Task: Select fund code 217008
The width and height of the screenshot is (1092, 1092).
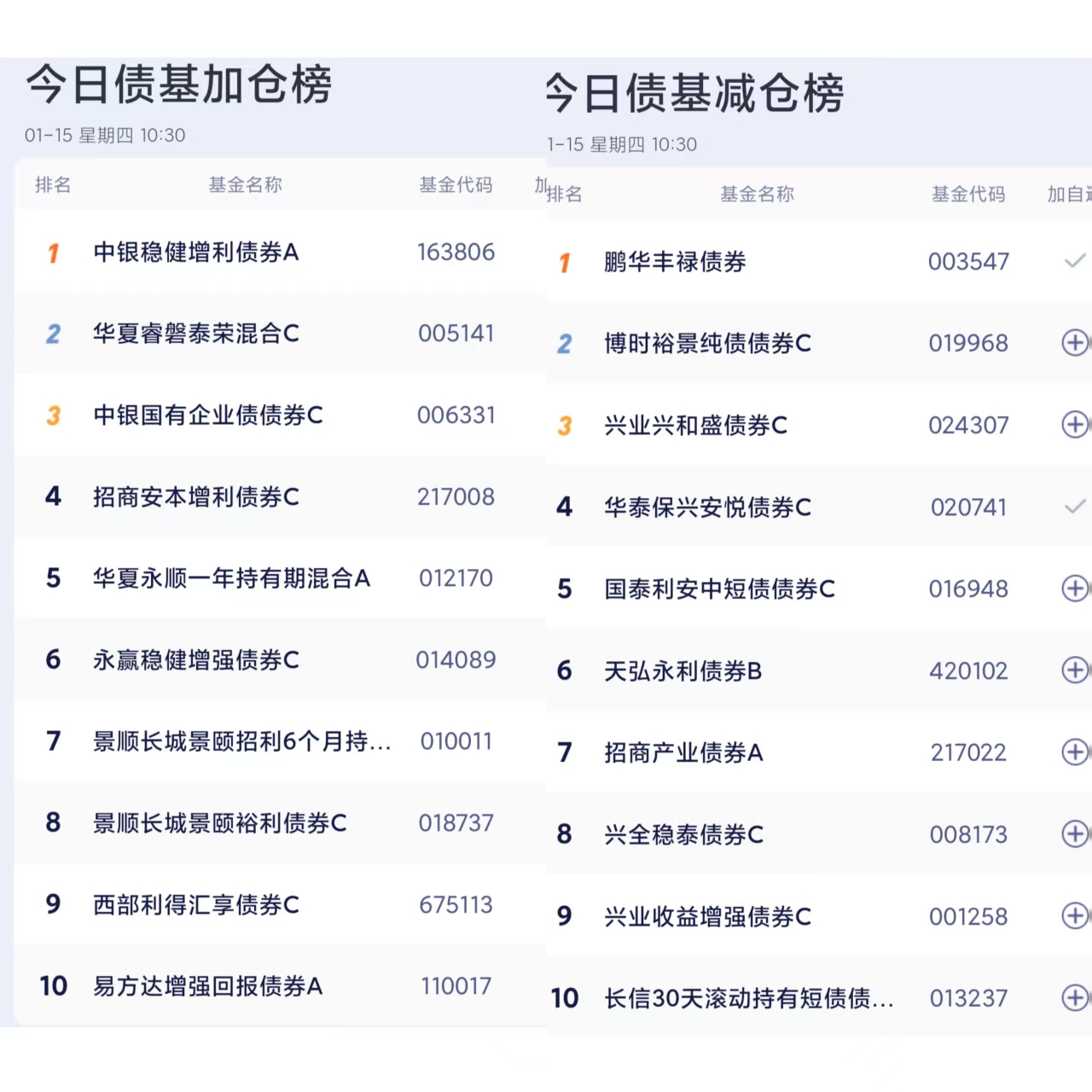Action: click(x=456, y=497)
